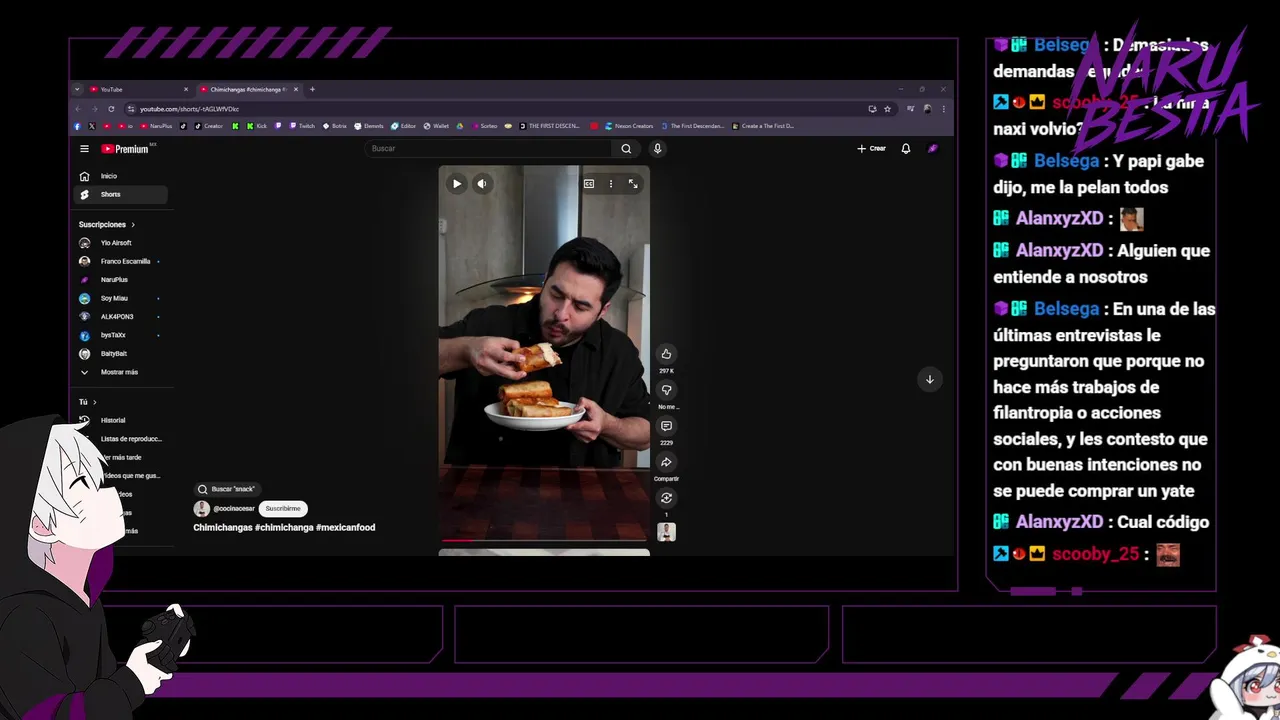Like the short with the thumbs up
This screenshot has width=1280, height=720.
pyautogui.click(x=666, y=354)
